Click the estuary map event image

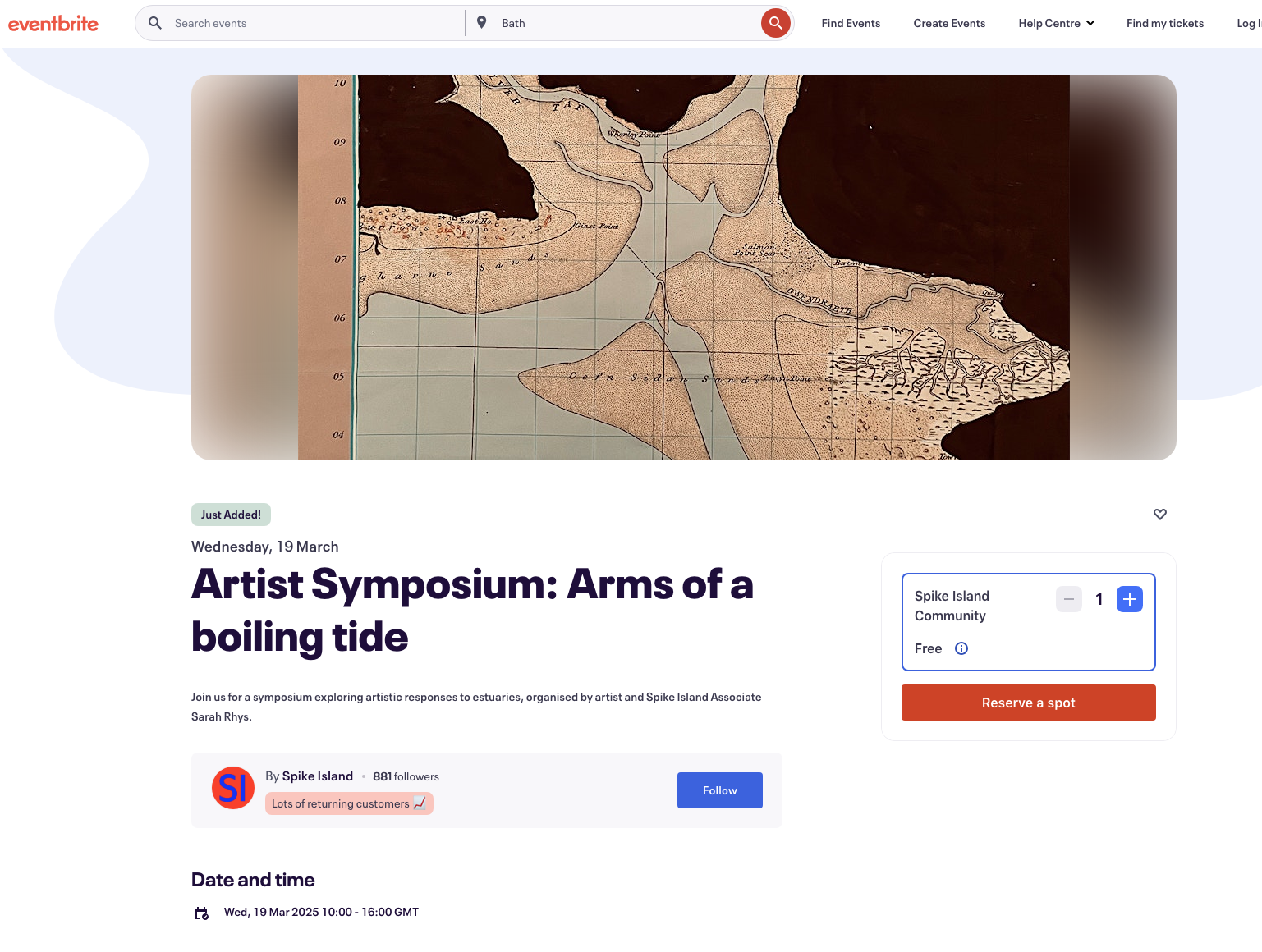[683, 268]
